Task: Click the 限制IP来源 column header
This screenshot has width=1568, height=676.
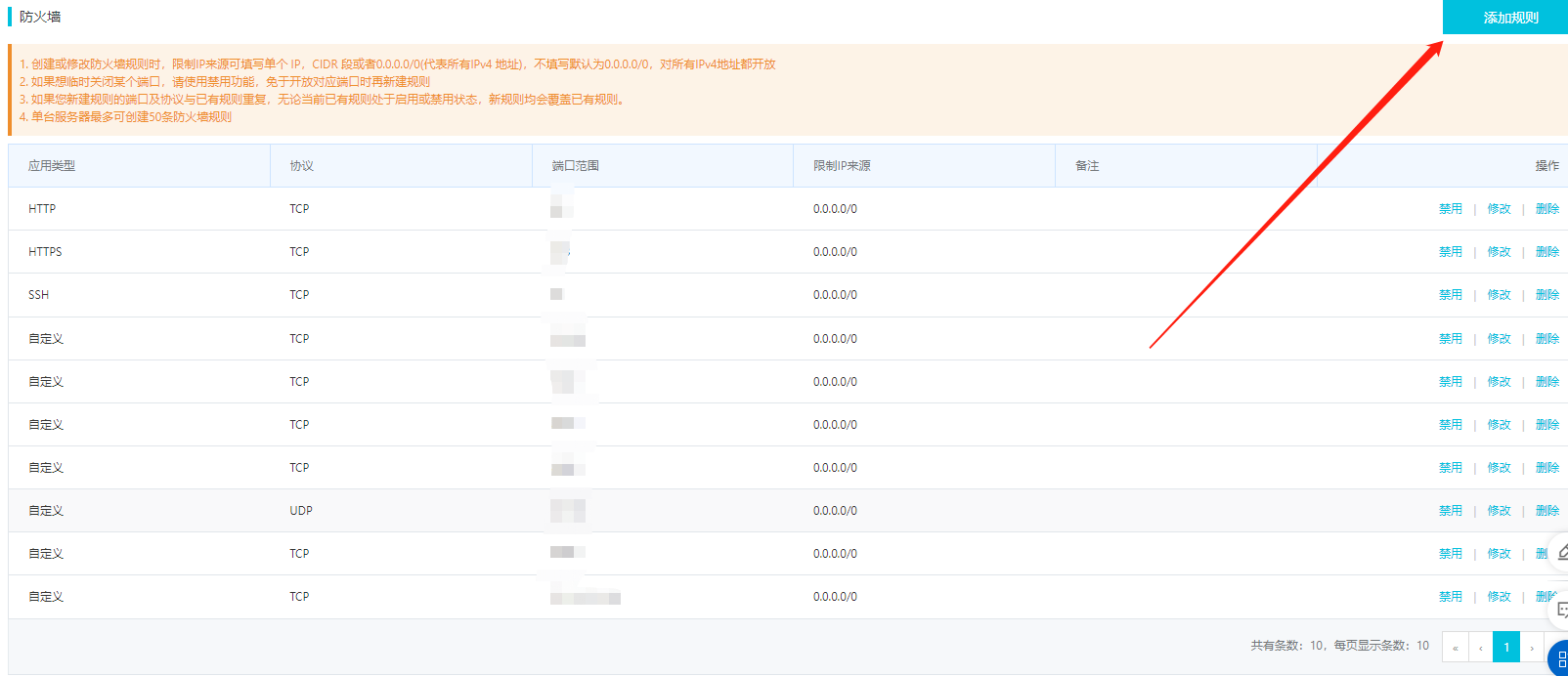Action: pyautogui.click(x=842, y=166)
